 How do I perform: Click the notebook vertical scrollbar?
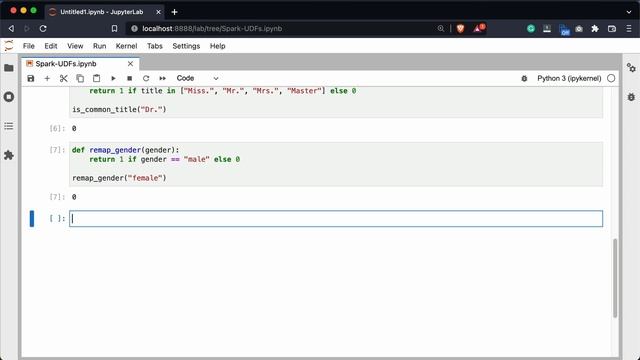(615, 278)
